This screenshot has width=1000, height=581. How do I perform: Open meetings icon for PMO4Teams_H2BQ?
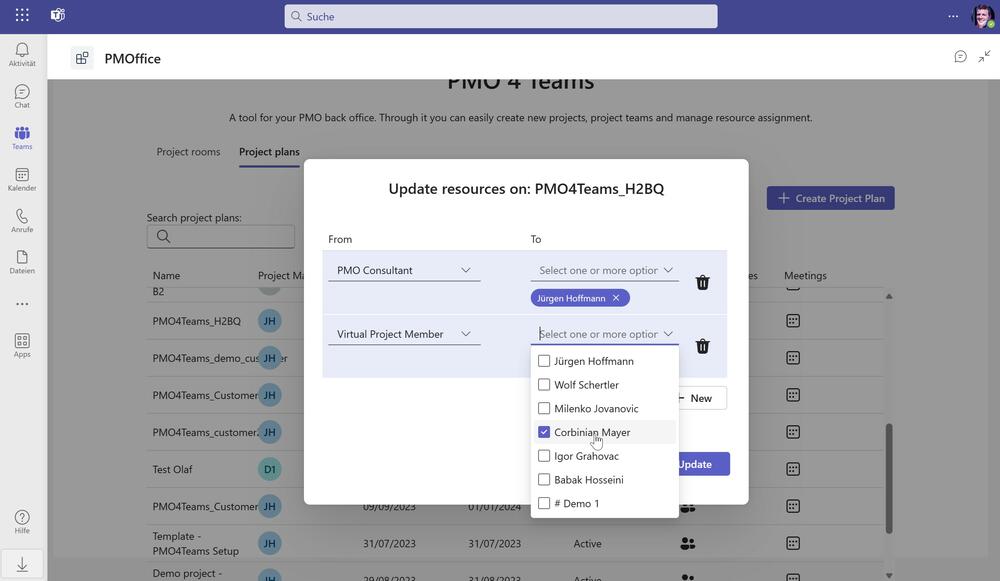pyautogui.click(x=793, y=321)
